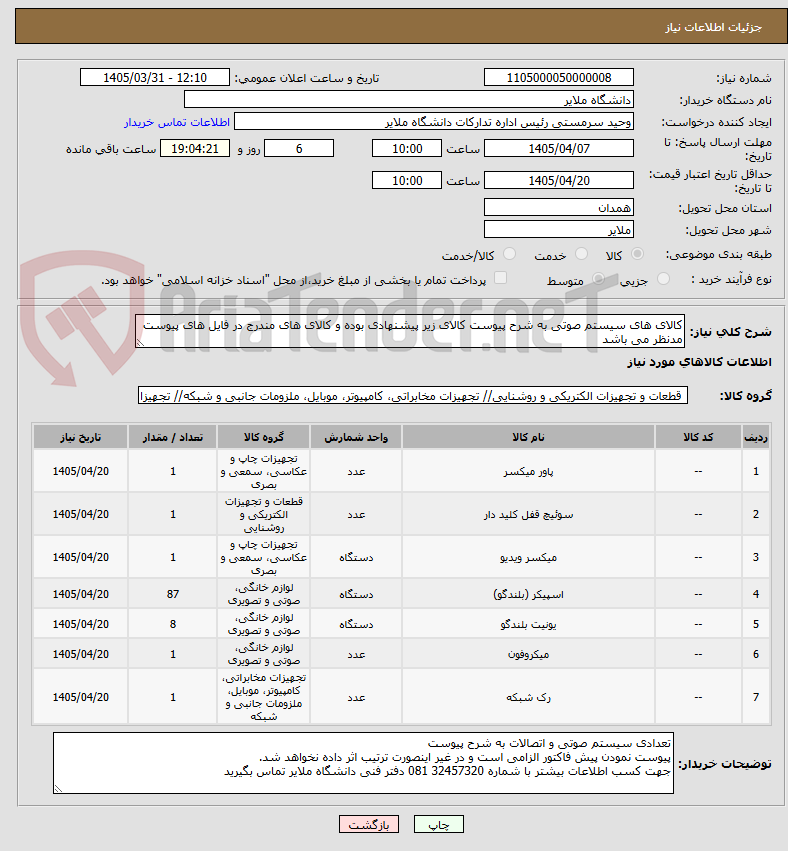This screenshot has height=851, width=788.
Task: Select the اسپیکر (بلندگو) table row
Action: point(402,594)
